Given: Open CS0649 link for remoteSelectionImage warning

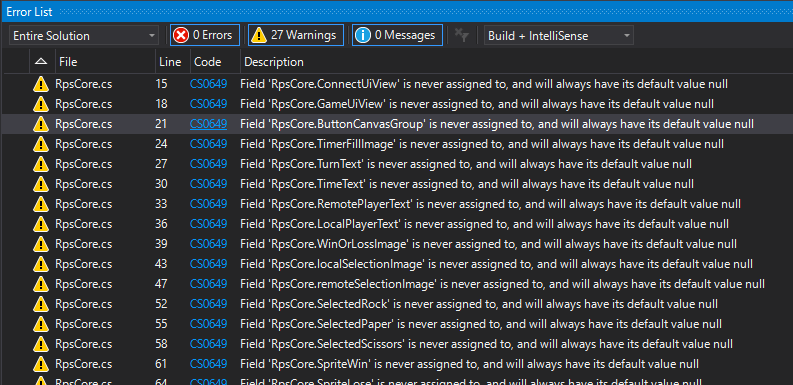Looking at the screenshot, I should pyautogui.click(x=208, y=284).
